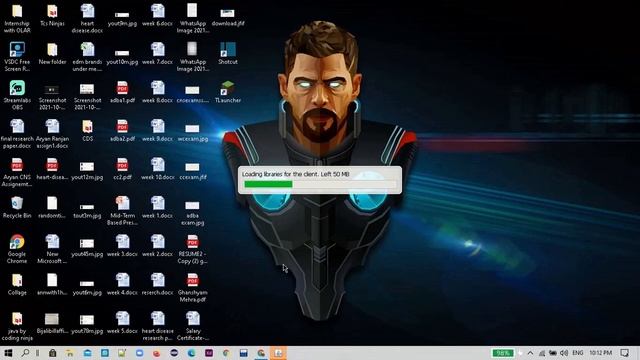Image resolution: width=640 pixels, height=360 pixels.
Task: Open the notification action center
Action: (624, 353)
